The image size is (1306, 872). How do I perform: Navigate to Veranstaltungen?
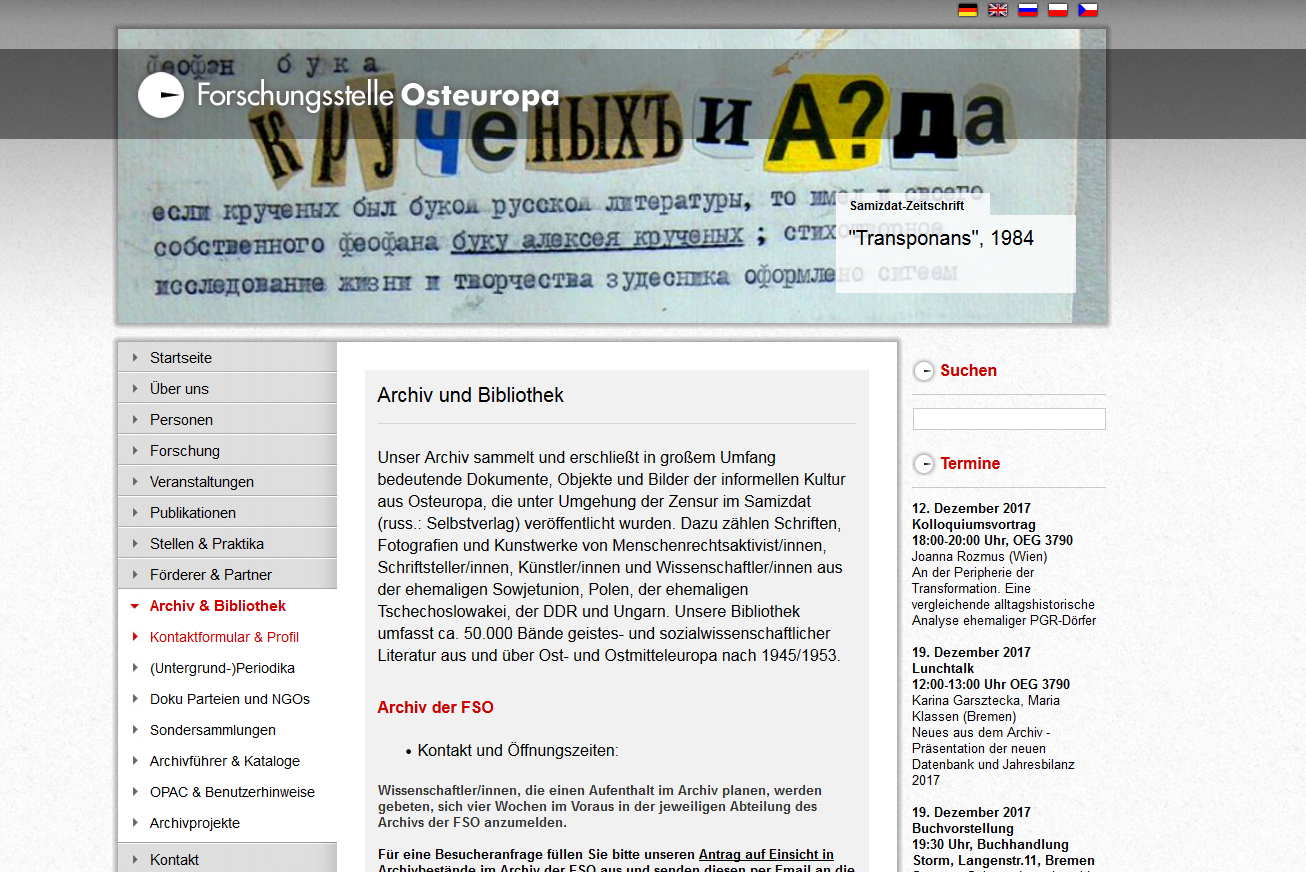click(x=202, y=481)
